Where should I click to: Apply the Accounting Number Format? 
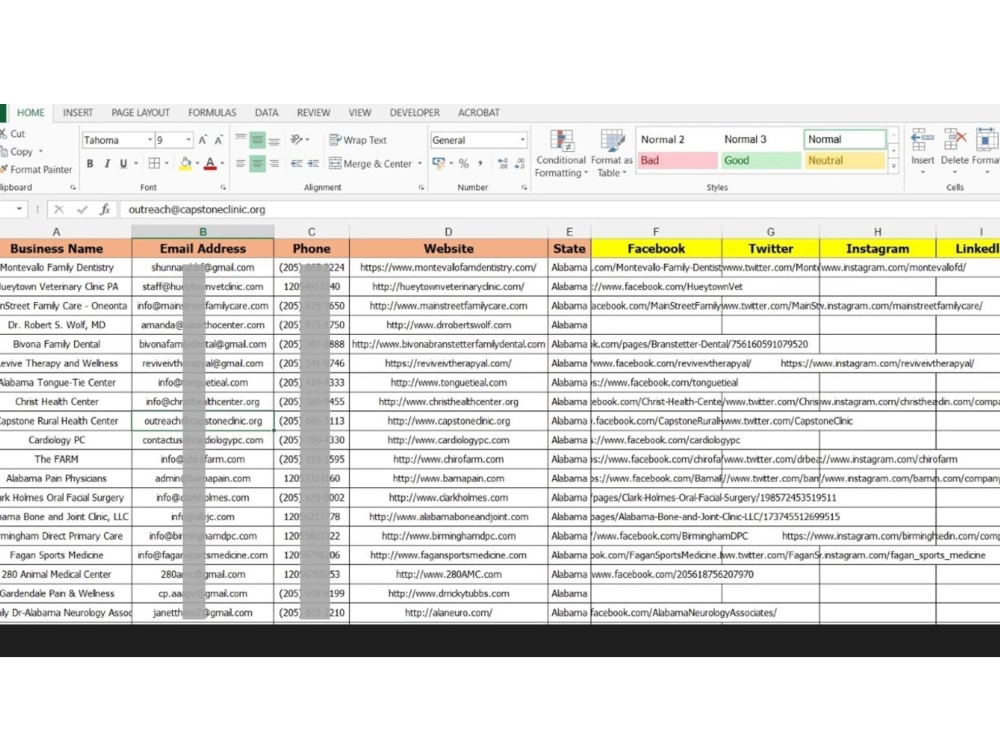(x=438, y=164)
